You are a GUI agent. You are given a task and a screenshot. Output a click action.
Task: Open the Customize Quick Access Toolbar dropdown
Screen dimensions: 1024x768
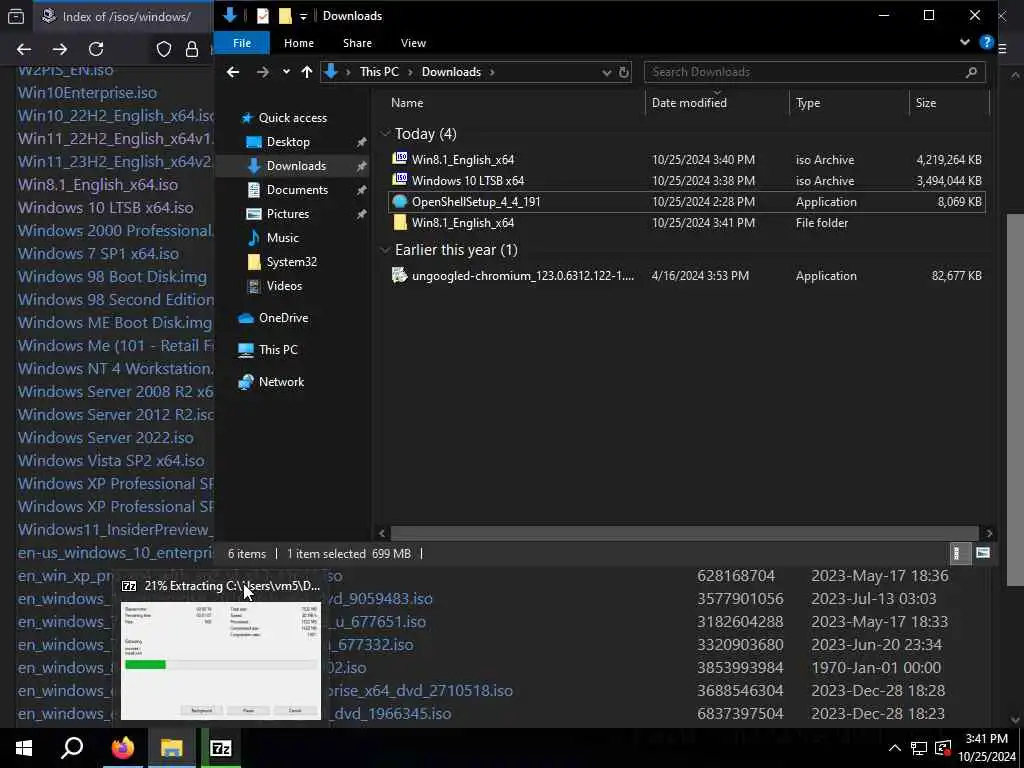pos(304,16)
